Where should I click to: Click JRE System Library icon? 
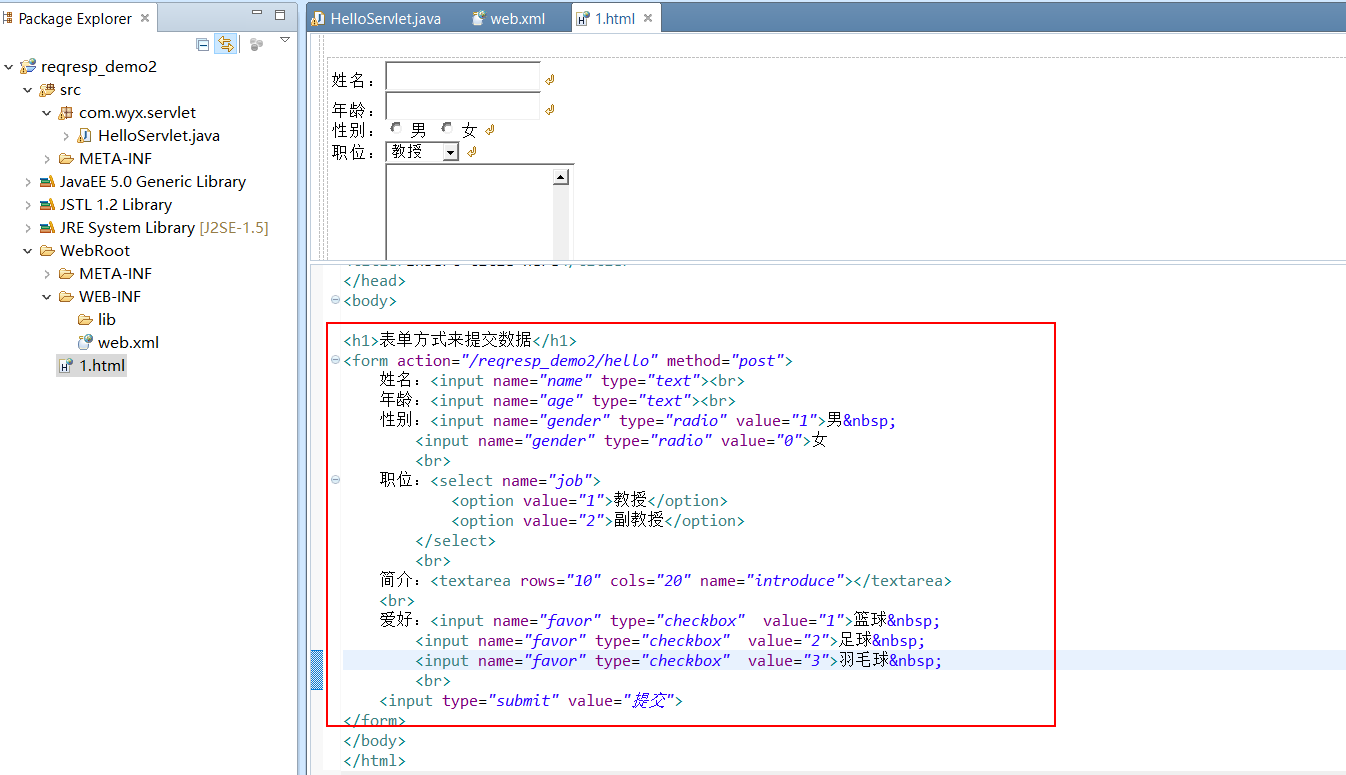(46, 228)
